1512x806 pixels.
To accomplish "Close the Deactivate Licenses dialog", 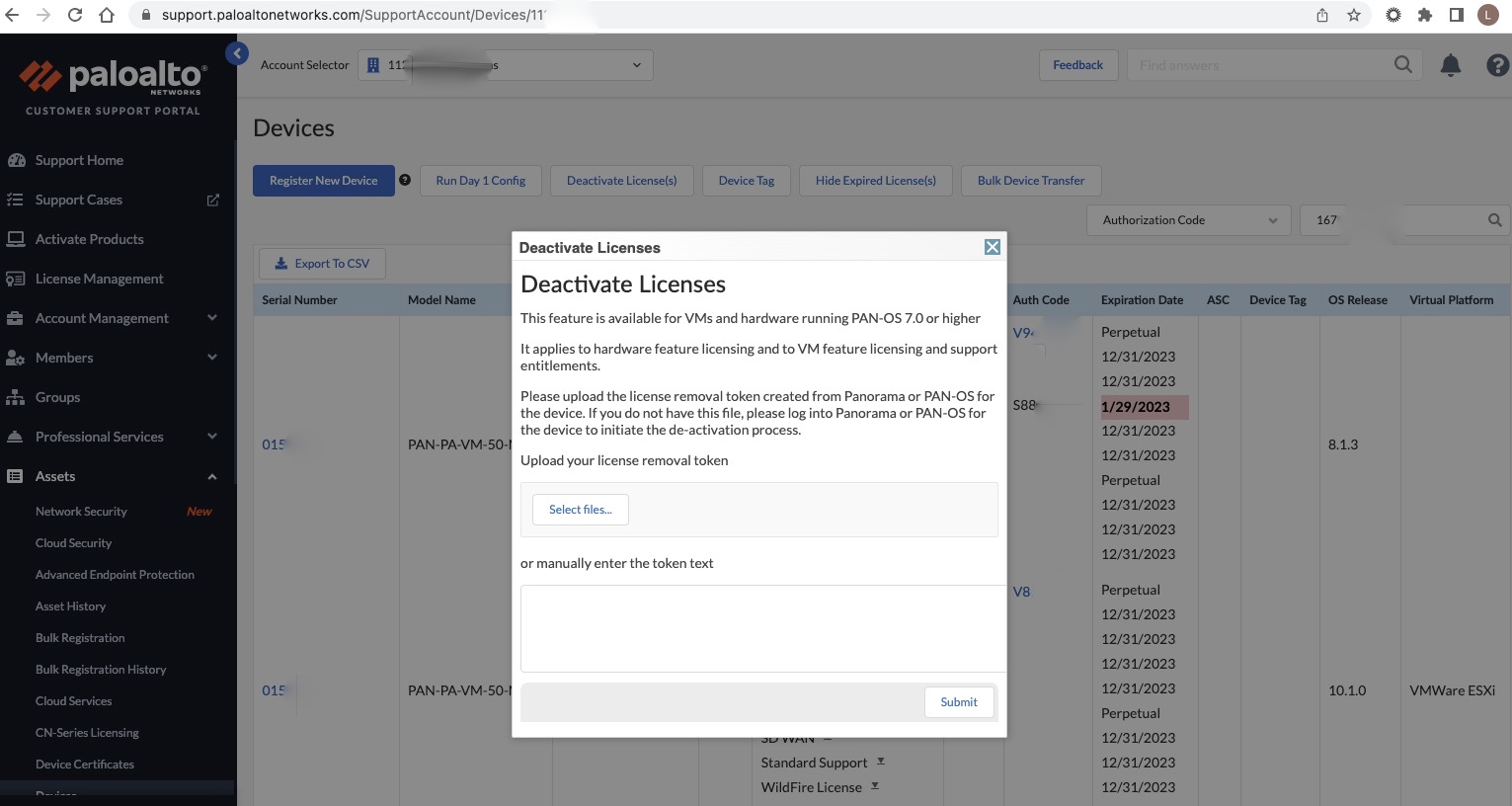I will (993, 247).
